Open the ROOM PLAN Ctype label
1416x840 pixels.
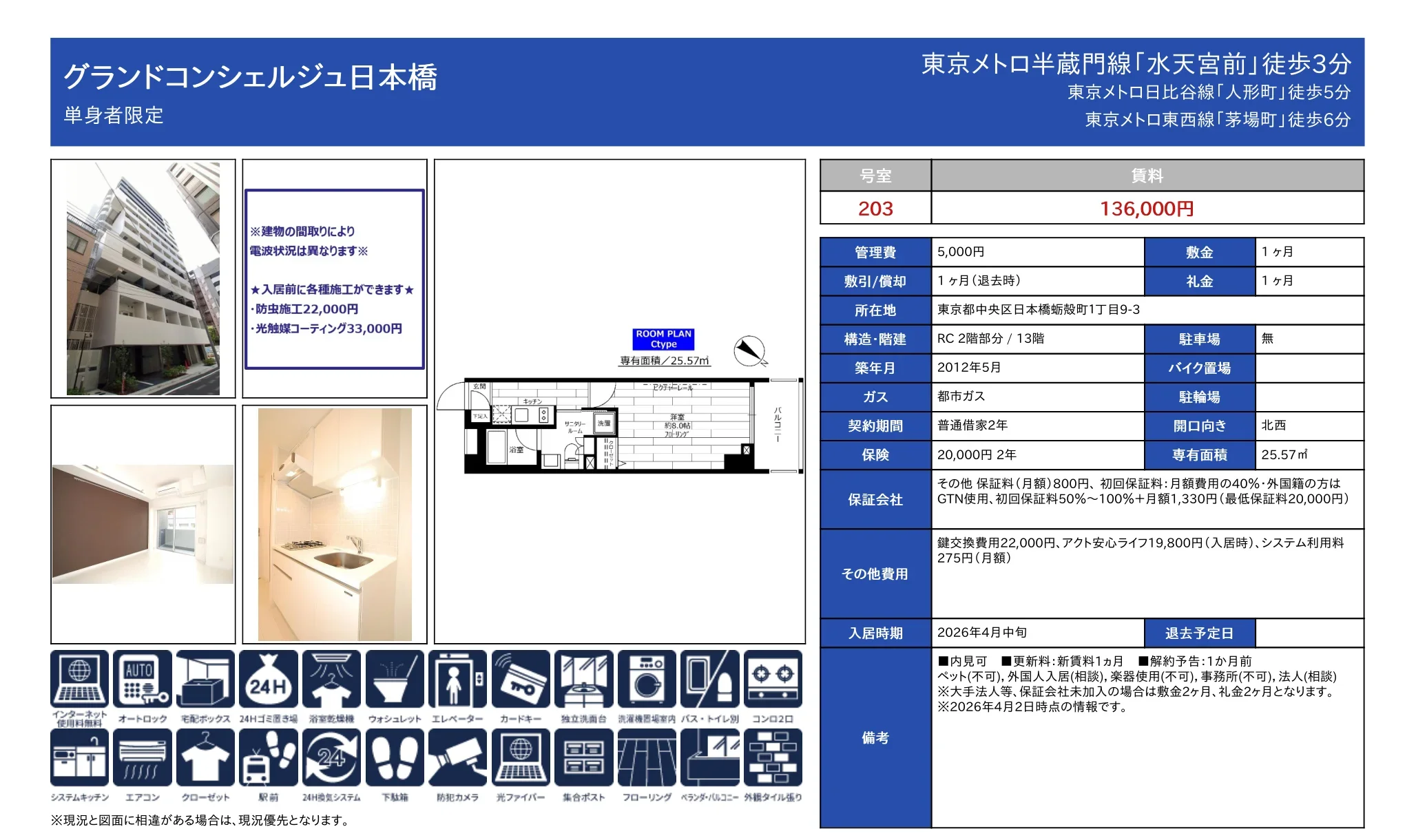pos(663,339)
